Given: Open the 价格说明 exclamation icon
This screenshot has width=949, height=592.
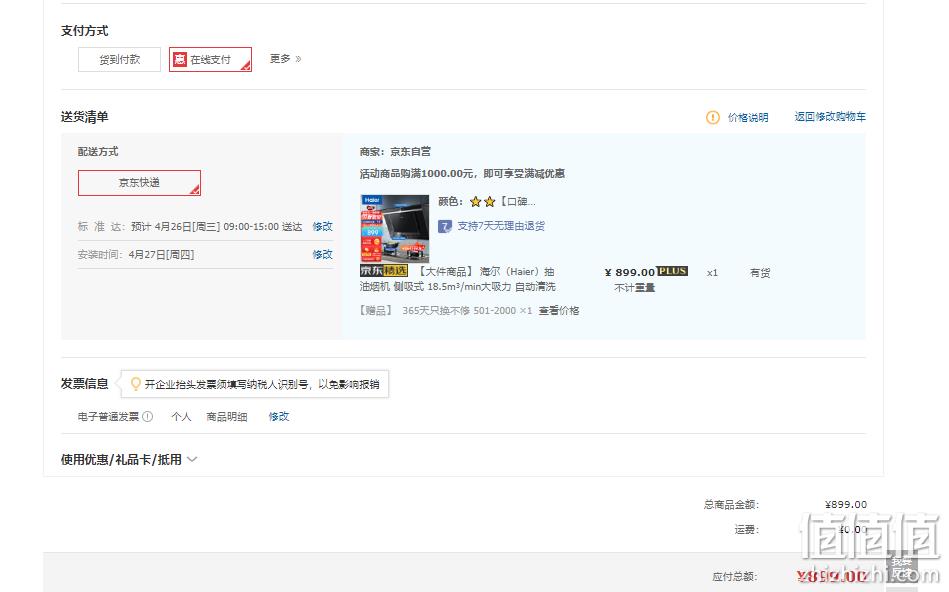Looking at the screenshot, I should click(713, 117).
